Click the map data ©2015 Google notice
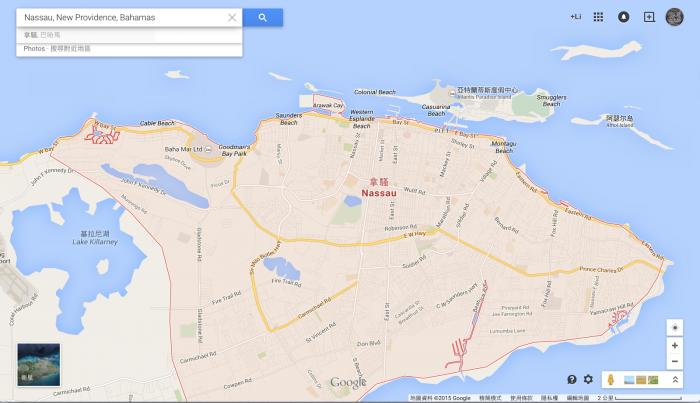This screenshot has width=700, height=403. 440,398
